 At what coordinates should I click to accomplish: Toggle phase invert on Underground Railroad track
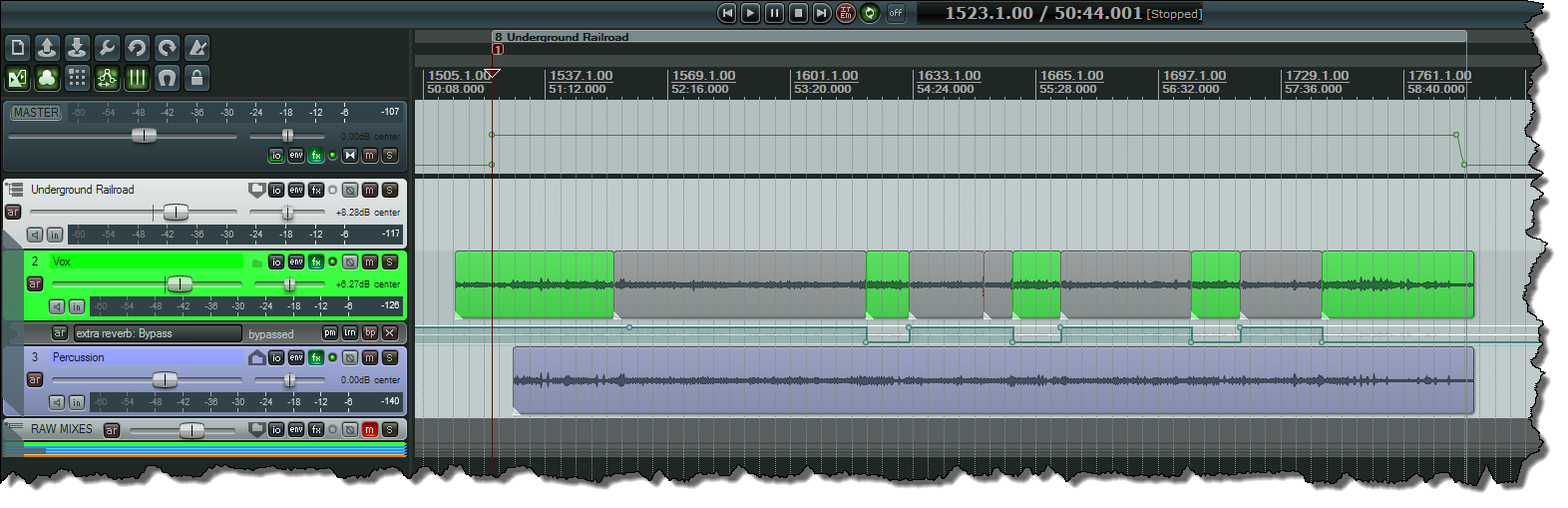pyautogui.click(x=350, y=190)
